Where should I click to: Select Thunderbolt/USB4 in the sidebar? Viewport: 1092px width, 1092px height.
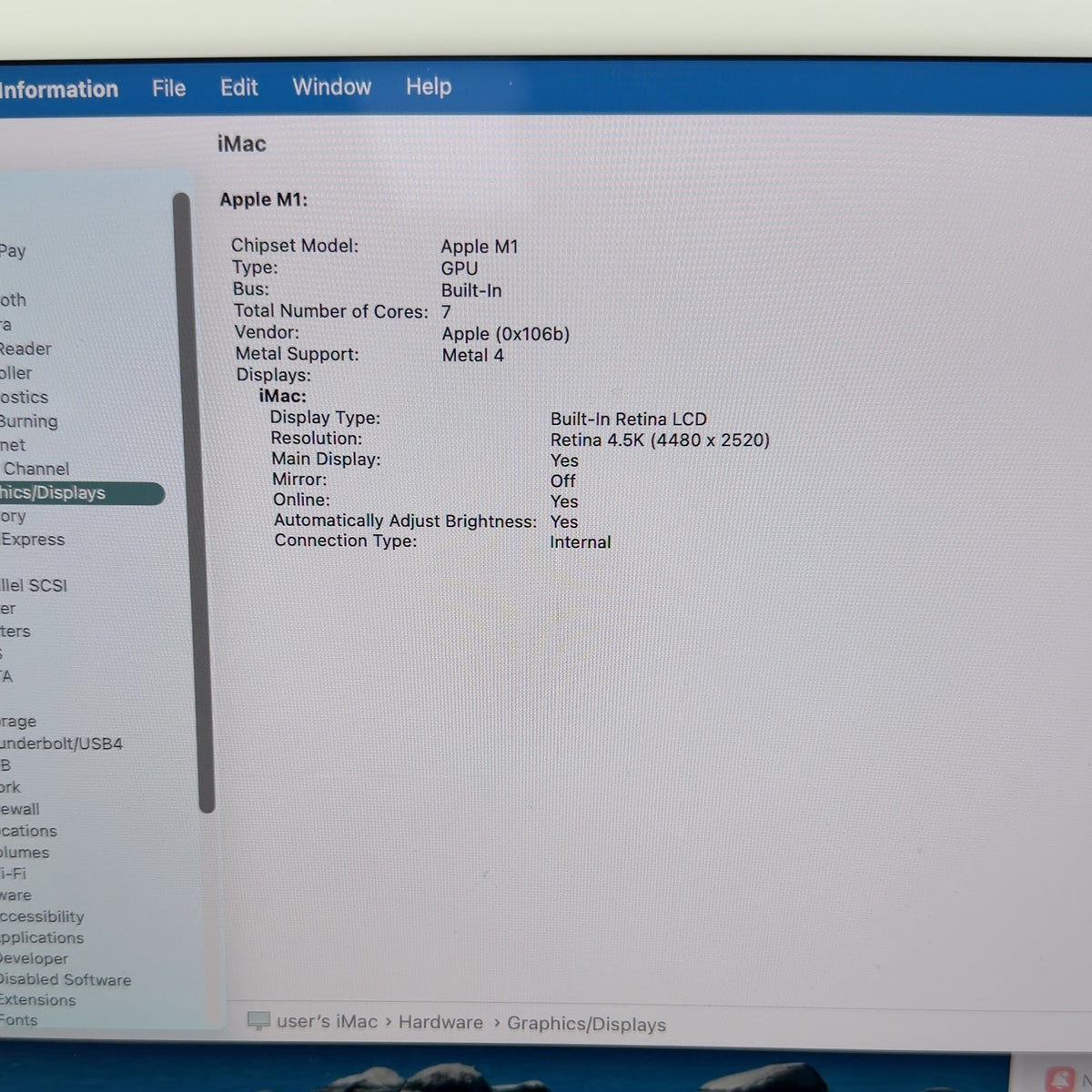tap(61, 743)
